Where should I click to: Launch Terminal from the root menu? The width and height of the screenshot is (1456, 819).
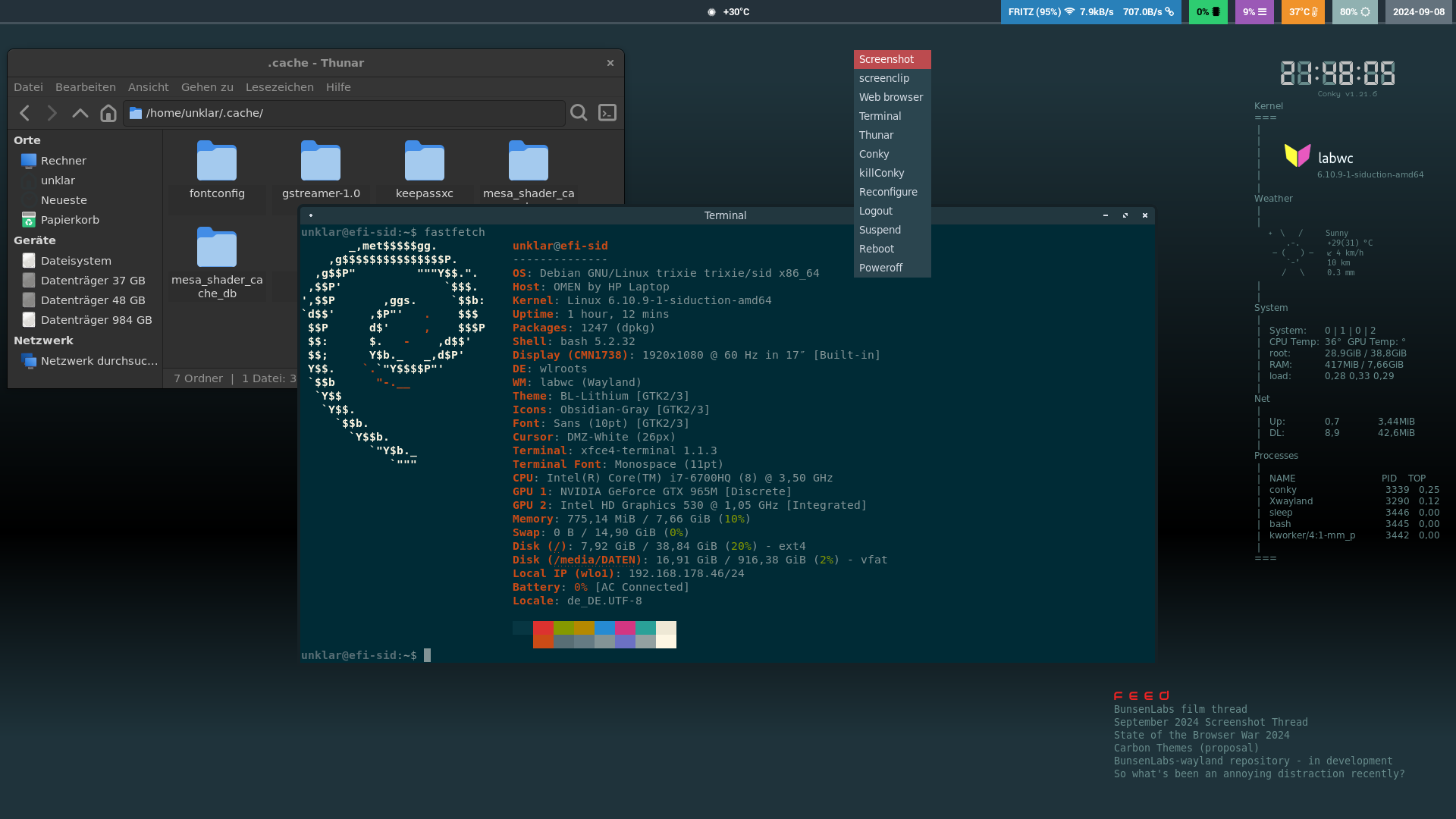tap(892, 116)
